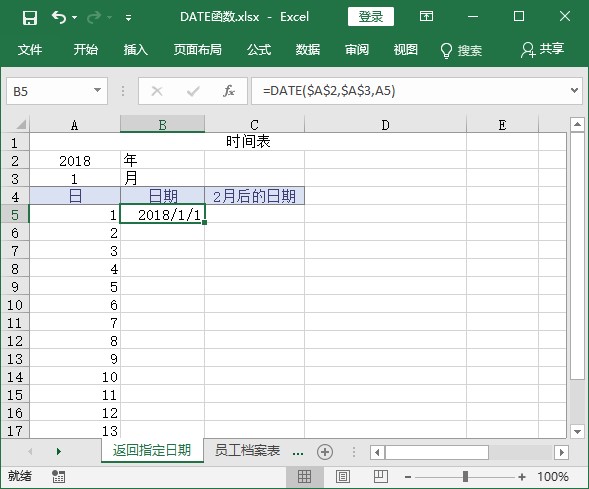Select column A header
This screenshot has height=489, width=589.
[x=75, y=124]
